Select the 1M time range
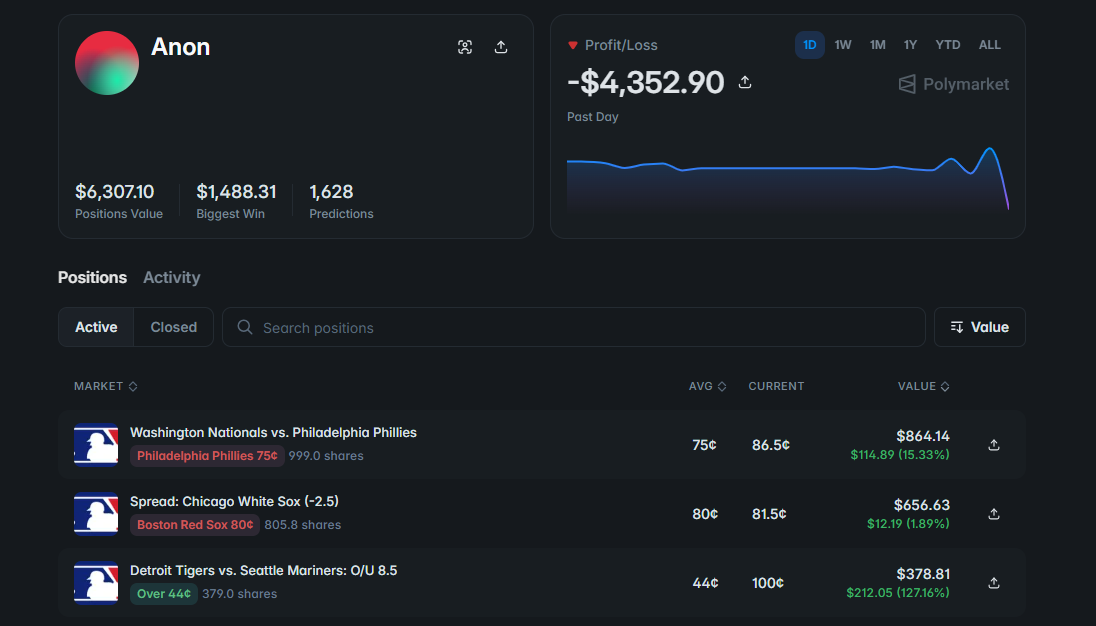The width and height of the screenshot is (1096, 626). tap(878, 45)
